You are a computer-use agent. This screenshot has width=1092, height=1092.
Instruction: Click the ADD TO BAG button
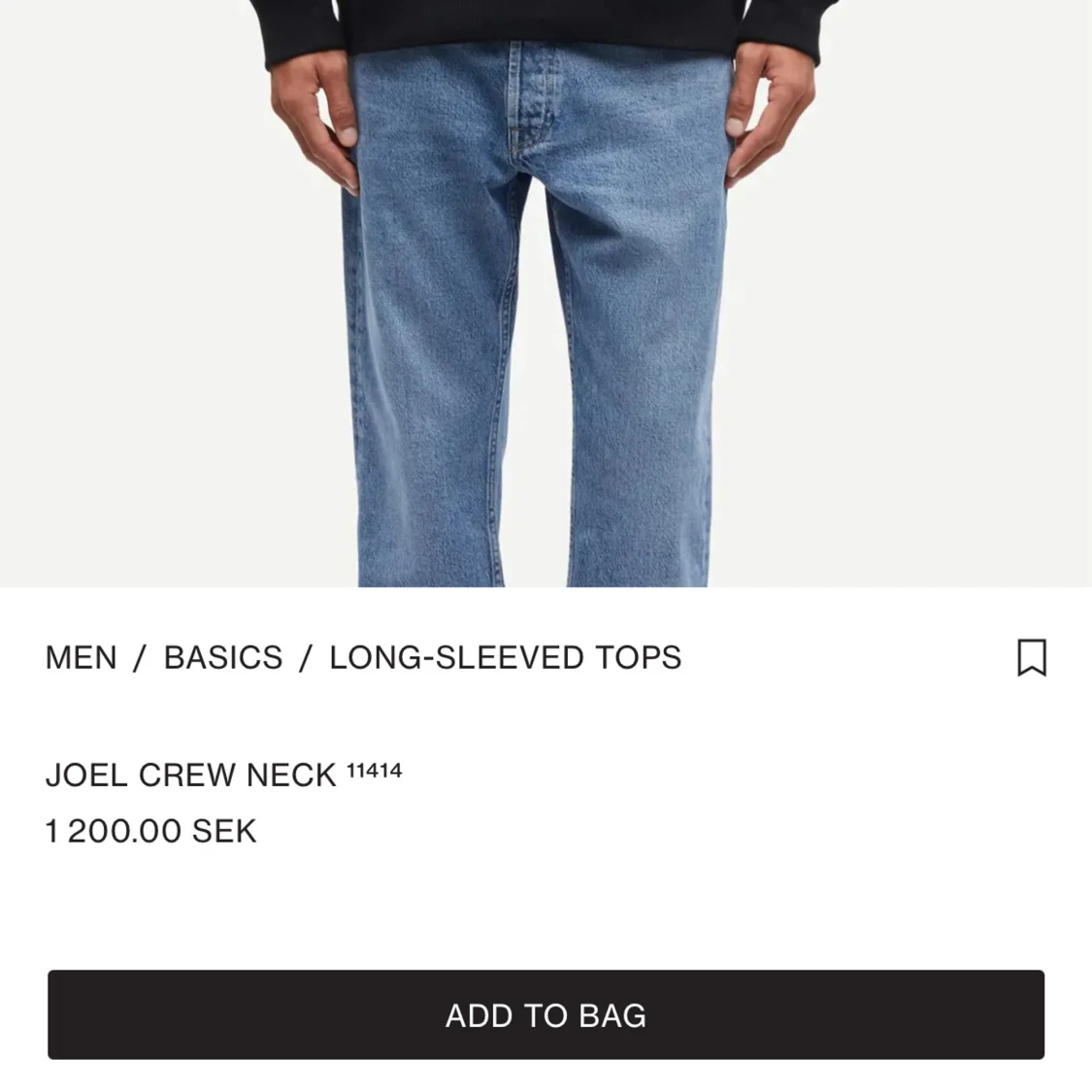546,1014
